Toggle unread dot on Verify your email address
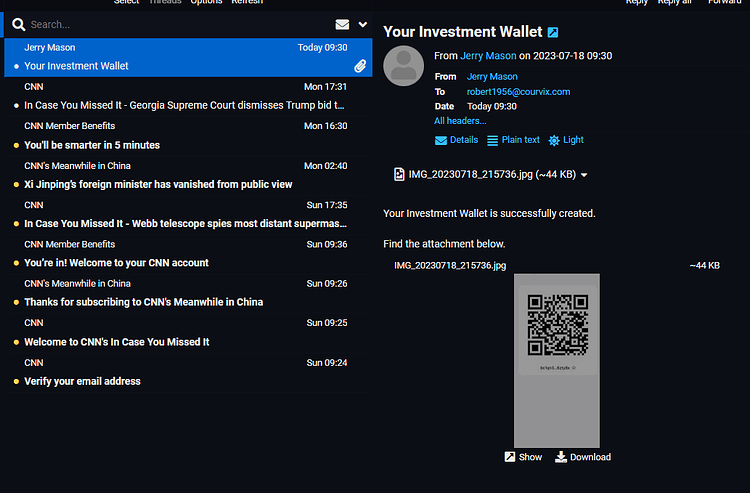This screenshot has width=750, height=493. [16, 382]
